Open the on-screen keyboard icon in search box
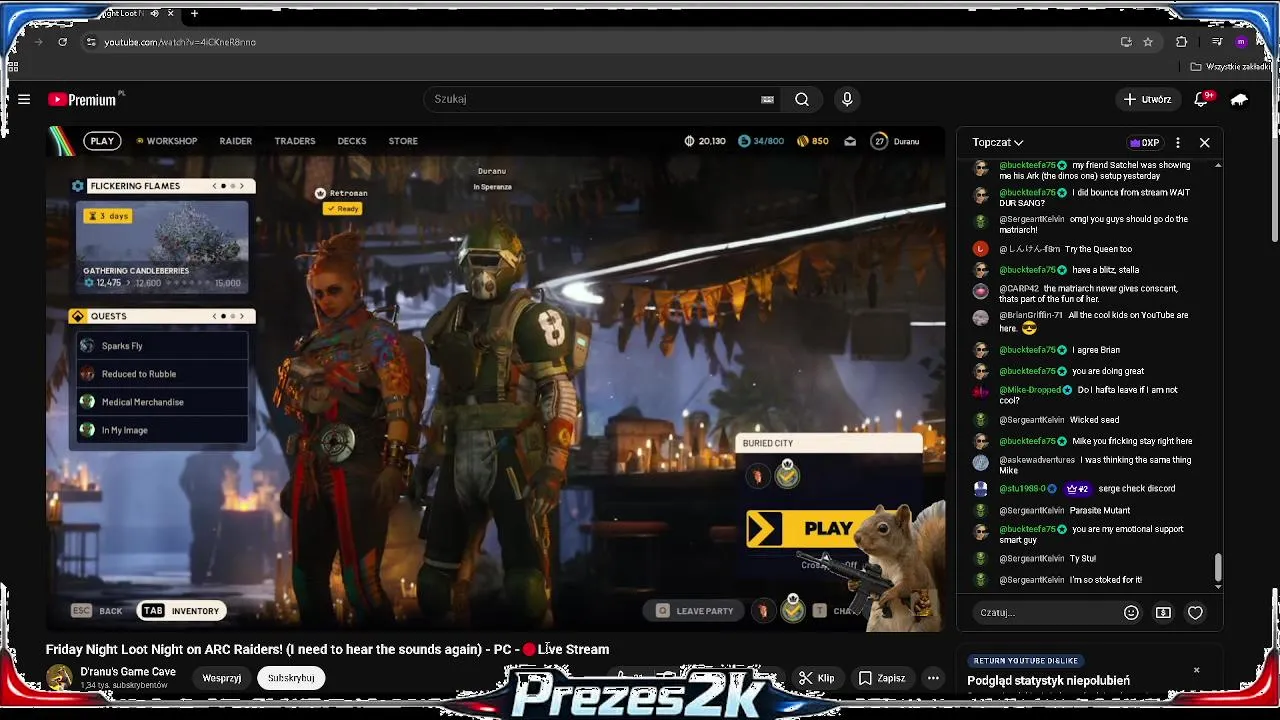Image resolution: width=1280 pixels, height=720 pixels. tap(767, 99)
